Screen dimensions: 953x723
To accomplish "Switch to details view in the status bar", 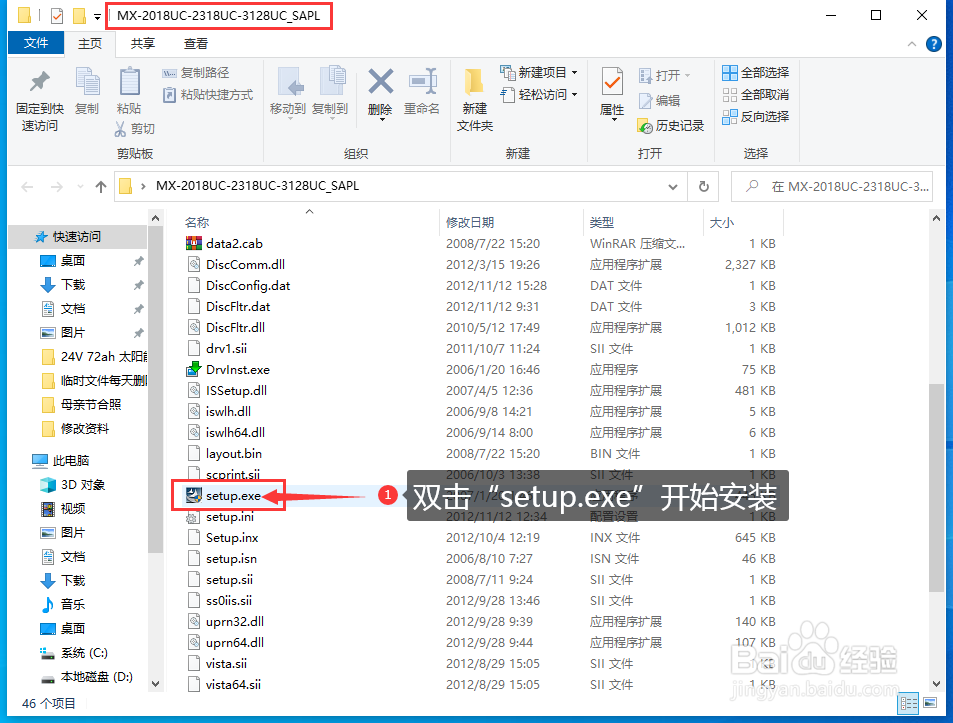I will (x=908, y=704).
